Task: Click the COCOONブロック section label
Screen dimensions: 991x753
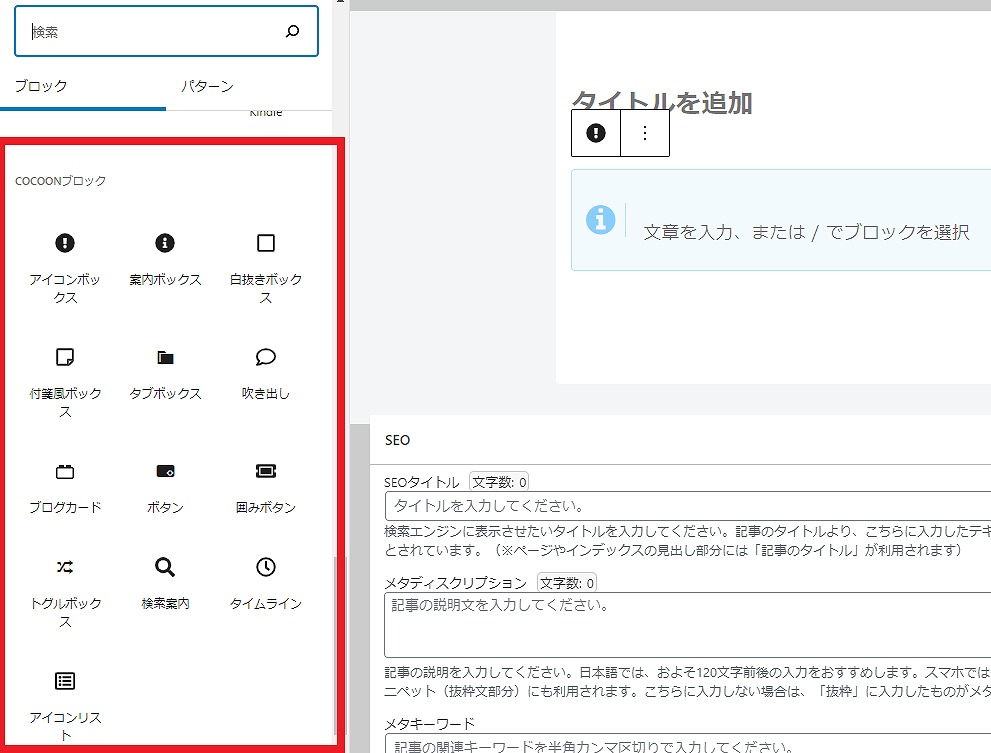Action: [61, 181]
